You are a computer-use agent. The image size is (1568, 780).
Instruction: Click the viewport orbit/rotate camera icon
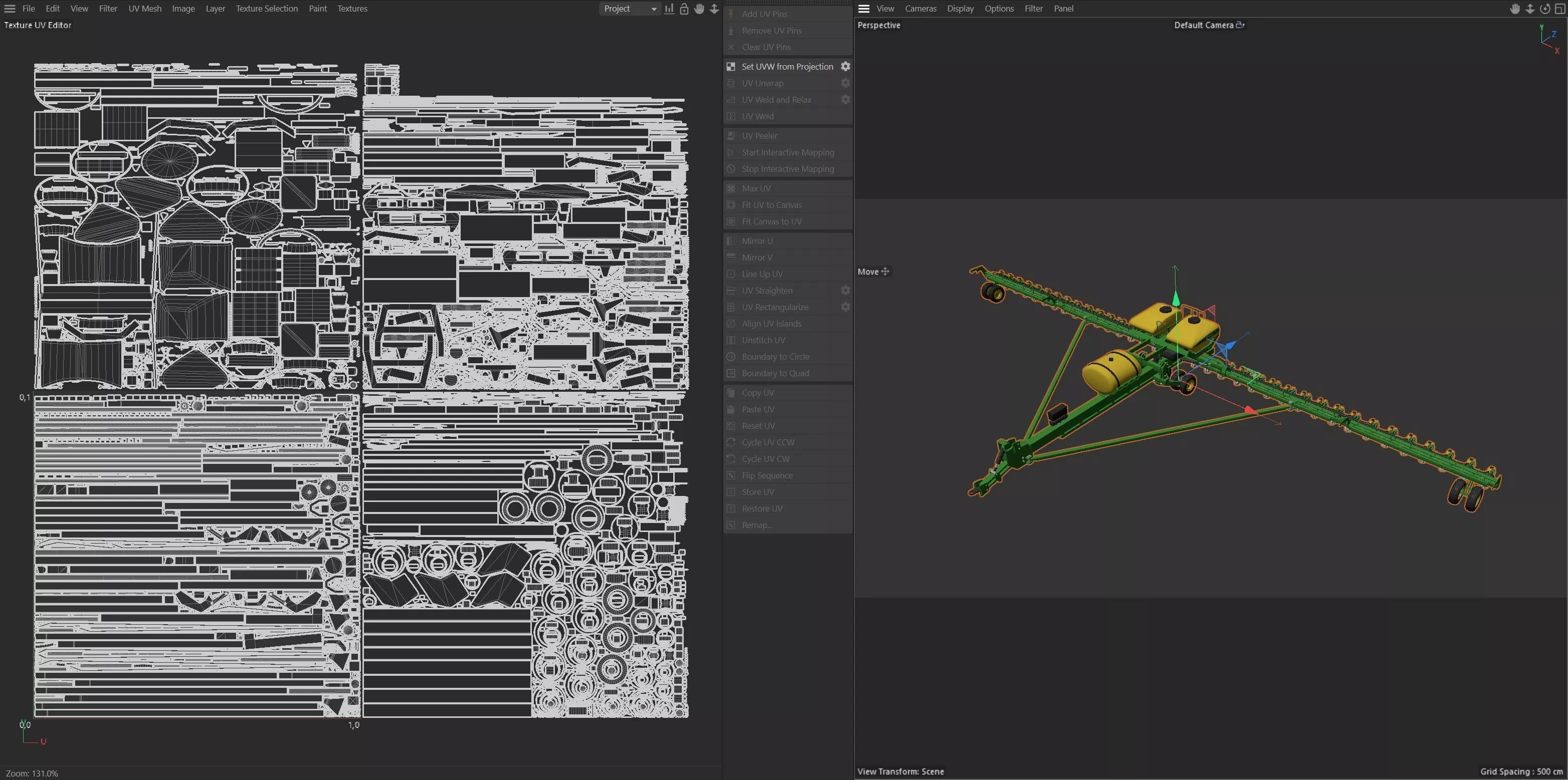pyautogui.click(x=1545, y=9)
